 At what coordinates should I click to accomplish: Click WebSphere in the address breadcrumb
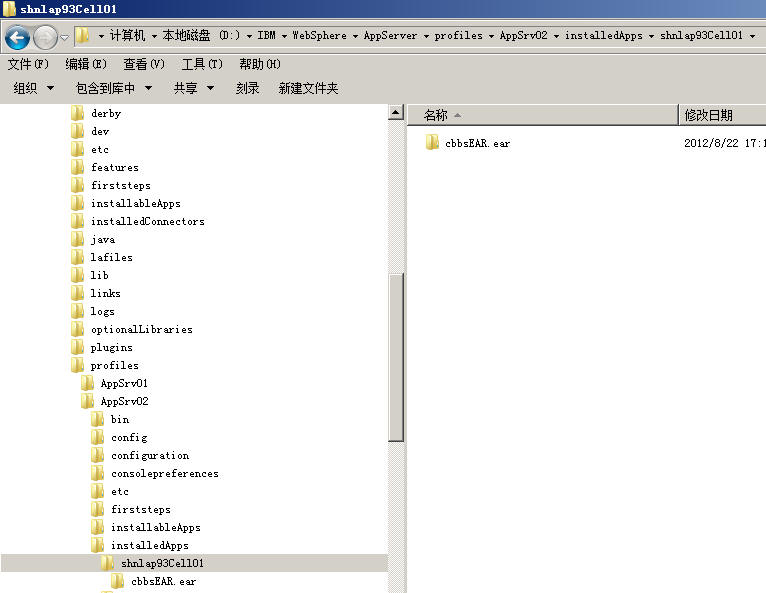(x=319, y=36)
